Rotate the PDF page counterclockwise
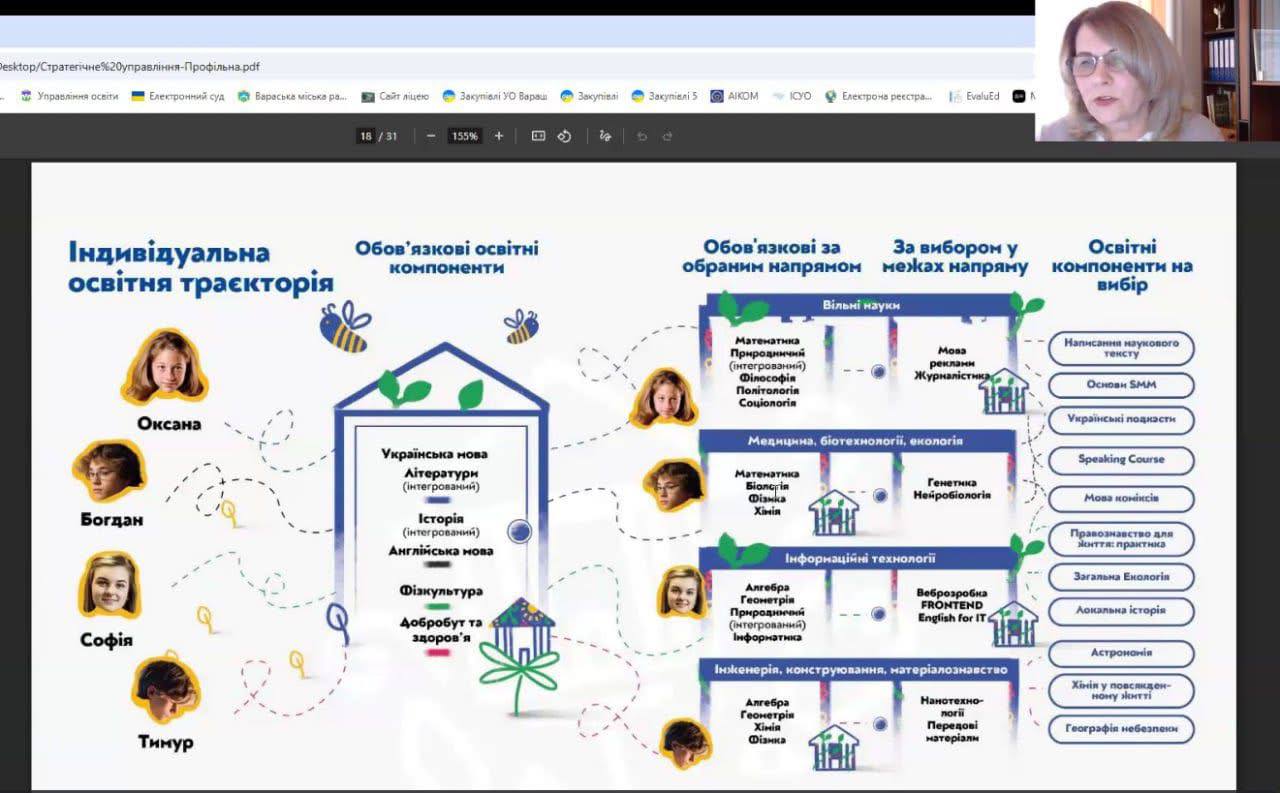 click(564, 136)
